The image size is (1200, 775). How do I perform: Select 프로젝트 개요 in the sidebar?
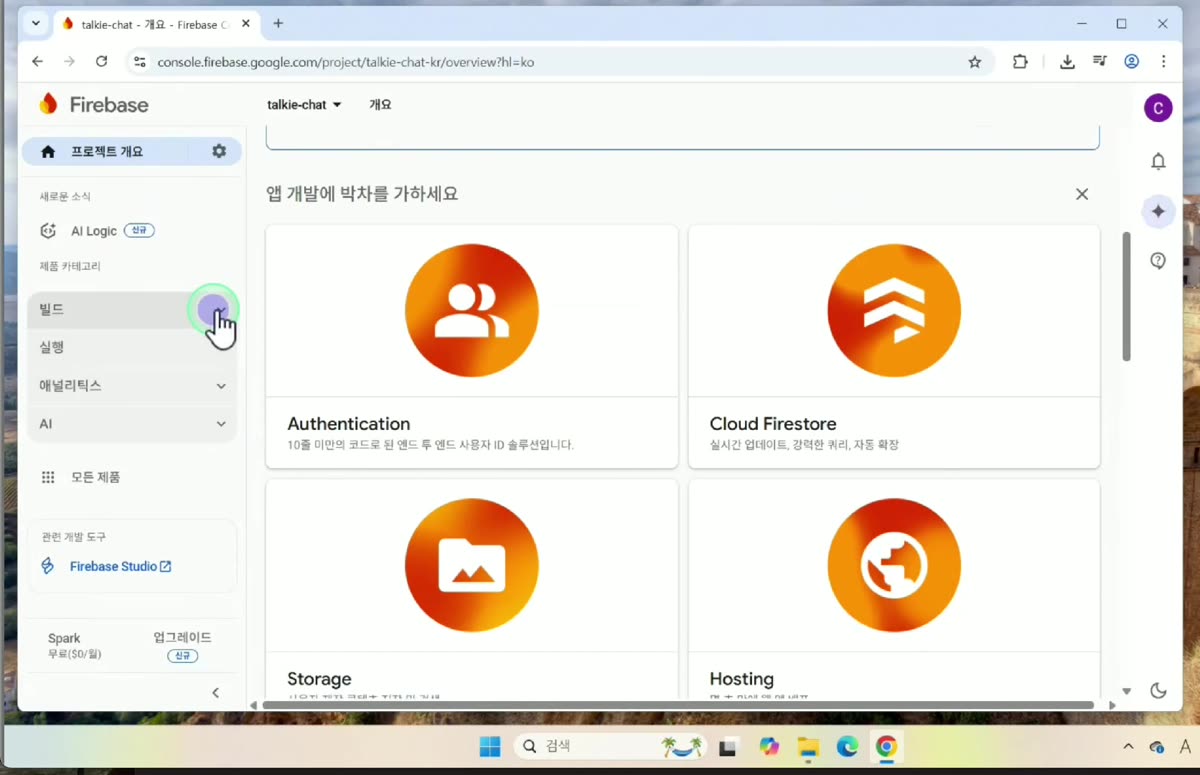pos(105,151)
